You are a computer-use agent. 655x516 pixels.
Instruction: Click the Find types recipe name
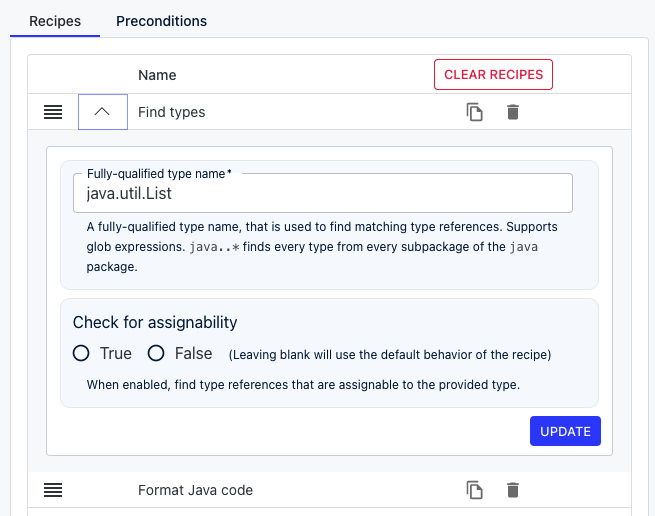[172, 112]
